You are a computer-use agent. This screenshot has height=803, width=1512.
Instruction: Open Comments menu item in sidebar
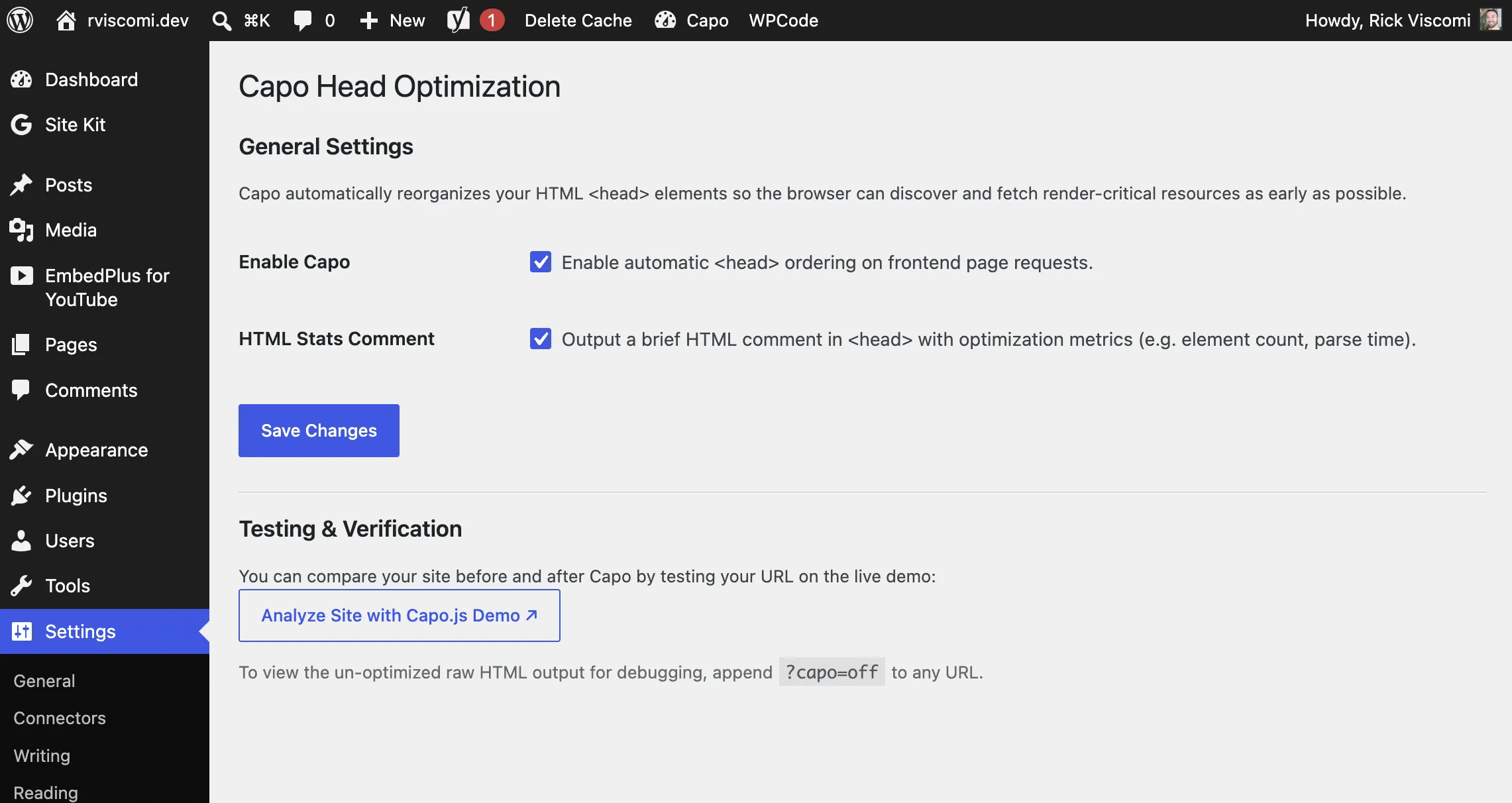click(x=91, y=390)
